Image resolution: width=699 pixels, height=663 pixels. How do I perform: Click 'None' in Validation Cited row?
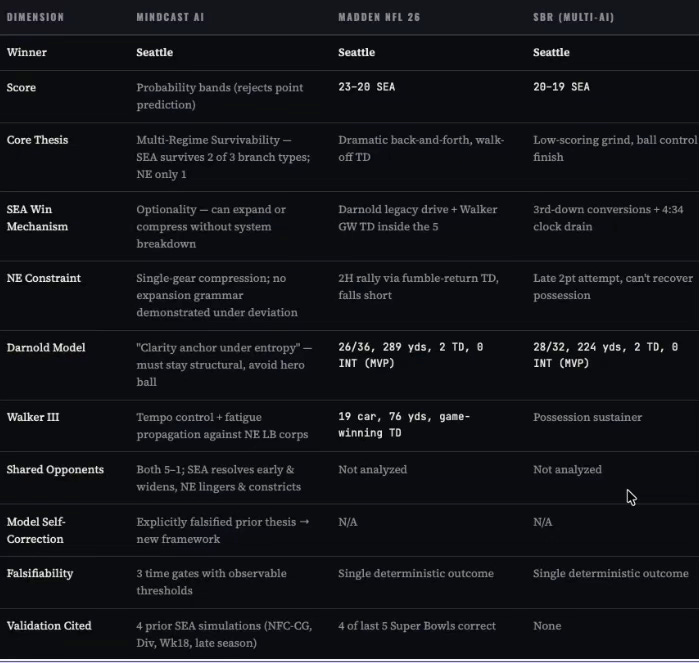click(x=547, y=626)
